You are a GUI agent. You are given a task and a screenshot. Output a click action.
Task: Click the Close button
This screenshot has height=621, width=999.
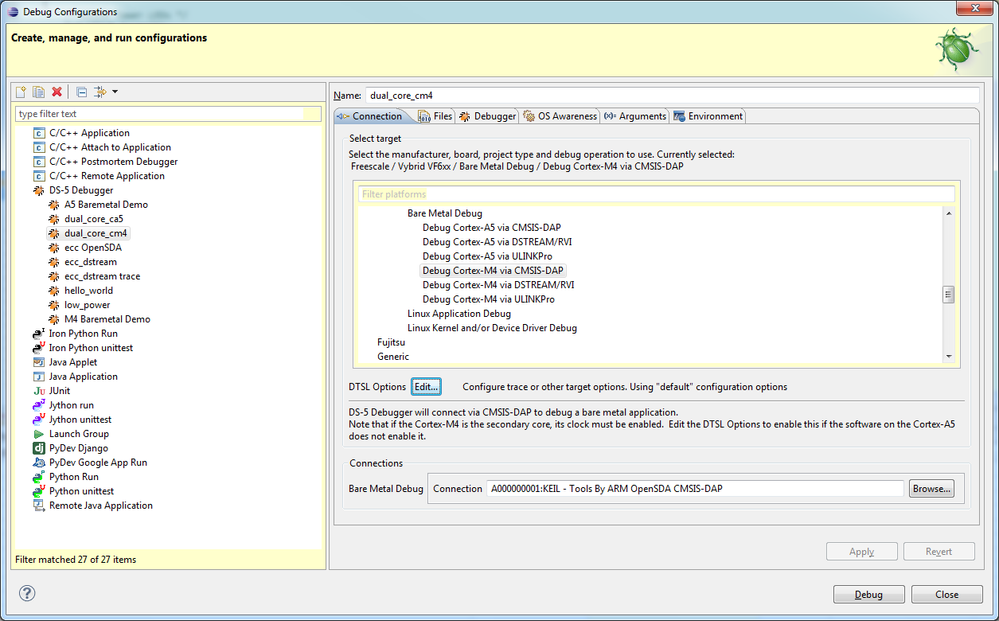tap(947, 594)
